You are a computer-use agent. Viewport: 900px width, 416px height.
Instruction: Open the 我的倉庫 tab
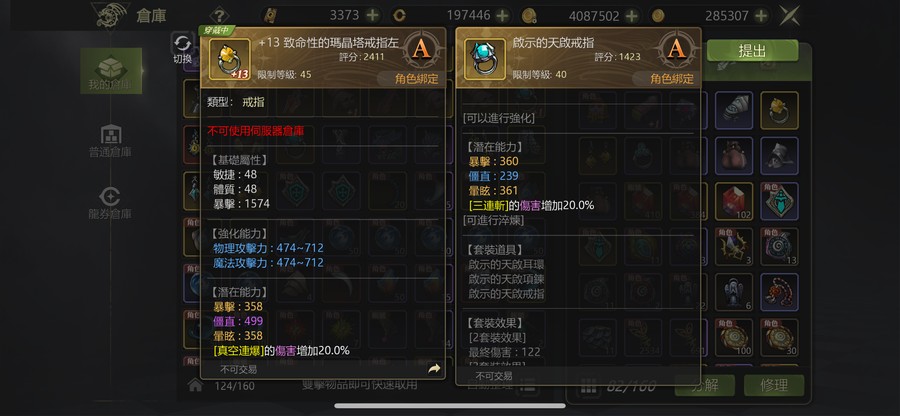(110, 71)
